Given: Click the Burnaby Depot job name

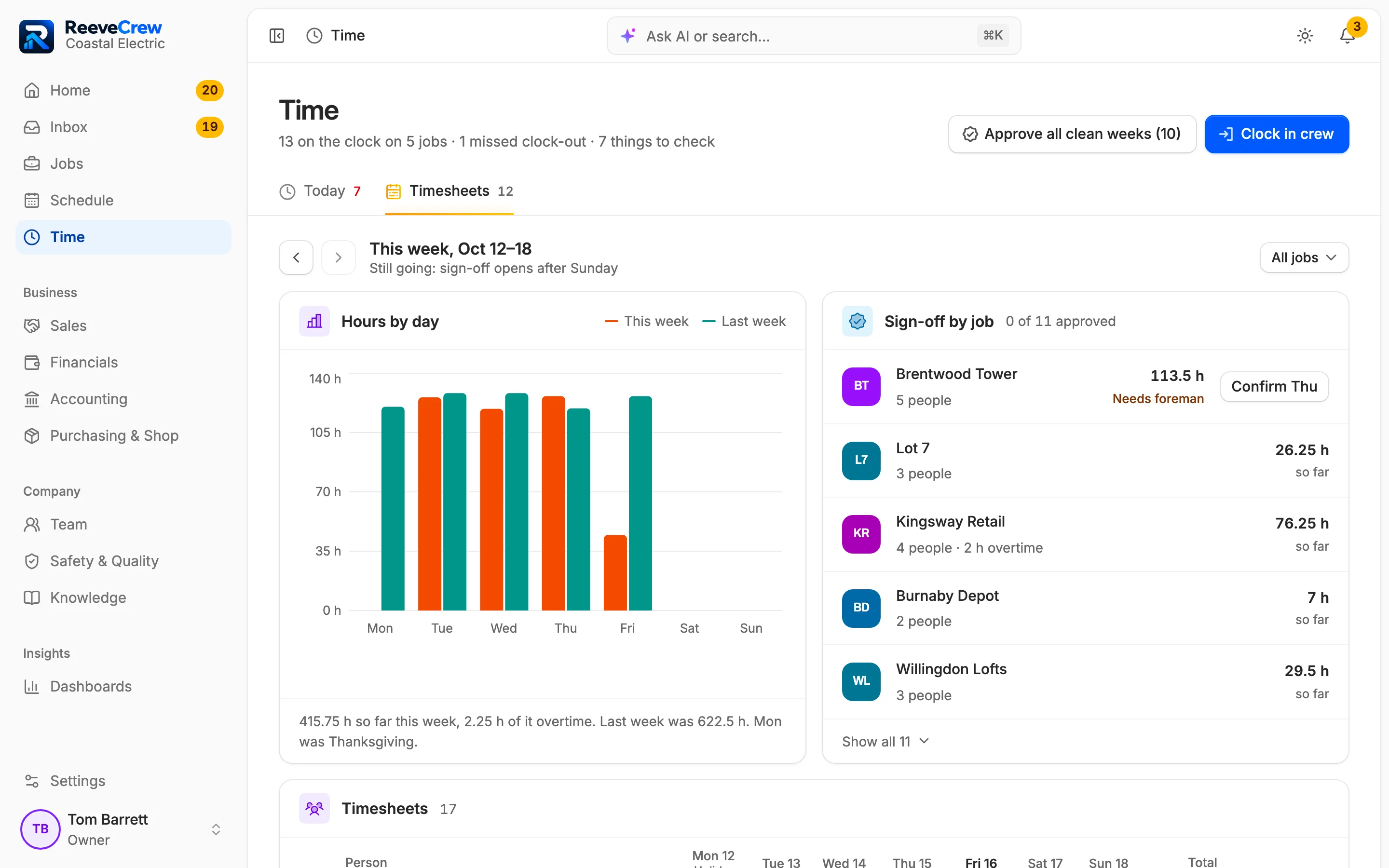Looking at the screenshot, I should (947, 596).
